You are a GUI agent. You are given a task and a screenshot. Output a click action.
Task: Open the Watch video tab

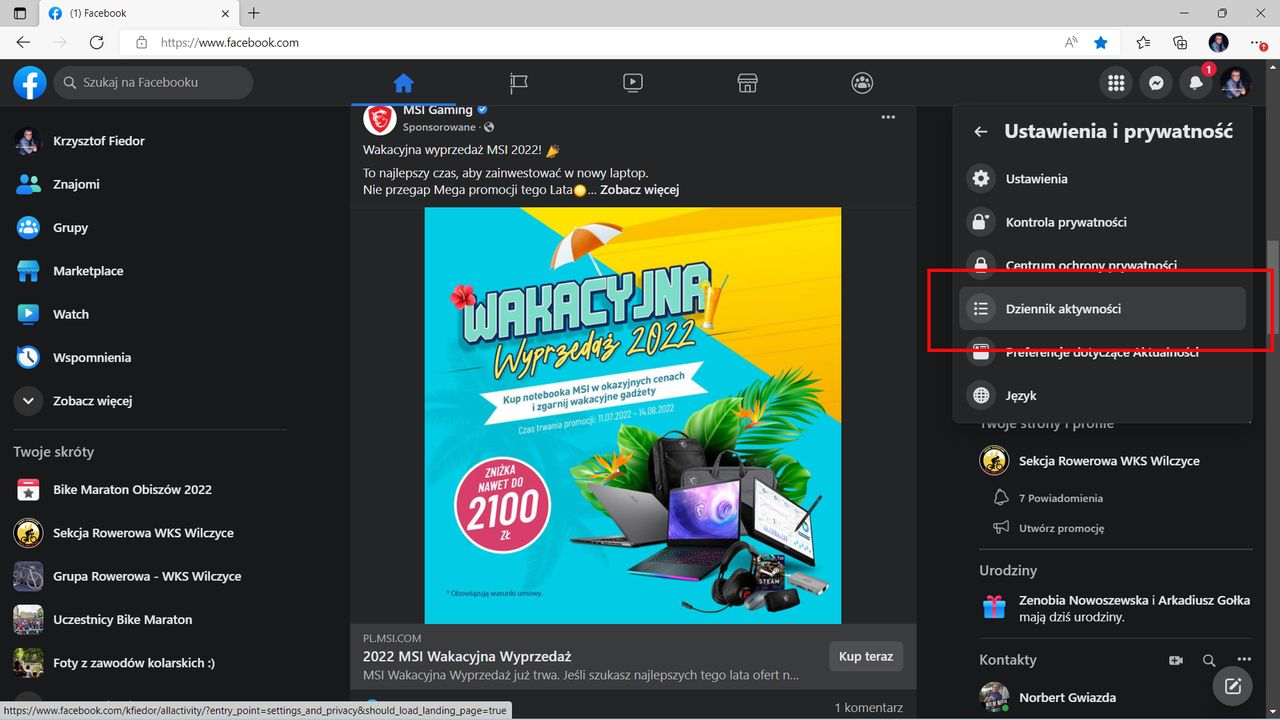(632, 83)
